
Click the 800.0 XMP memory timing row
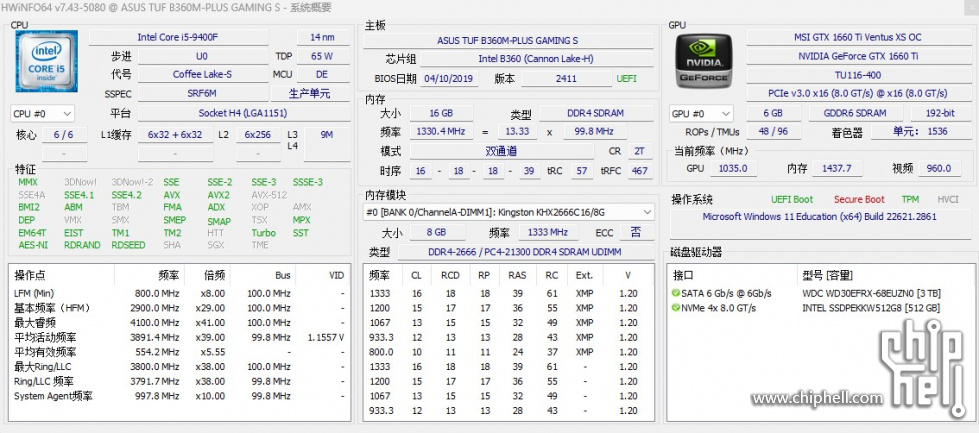tap(508, 352)
